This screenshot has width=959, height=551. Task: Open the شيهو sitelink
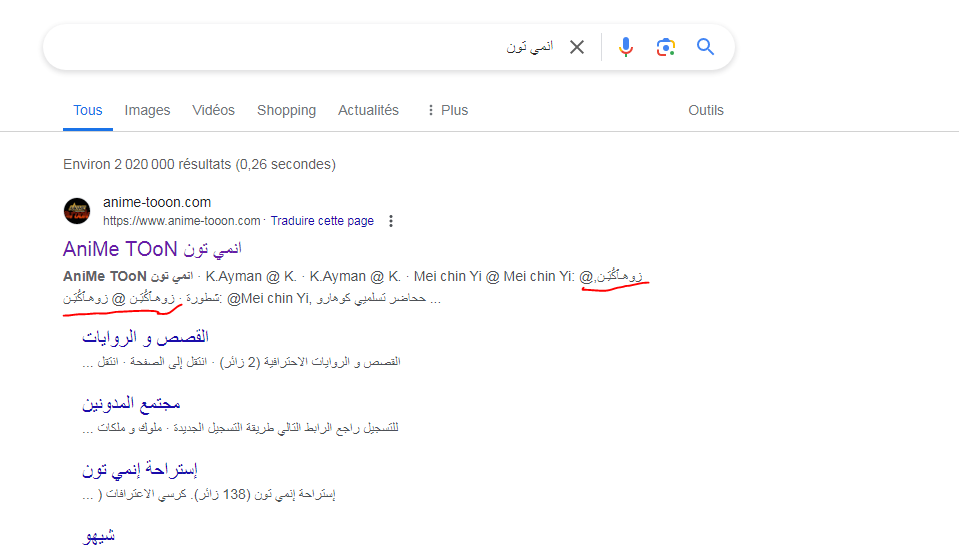point(98,536)
